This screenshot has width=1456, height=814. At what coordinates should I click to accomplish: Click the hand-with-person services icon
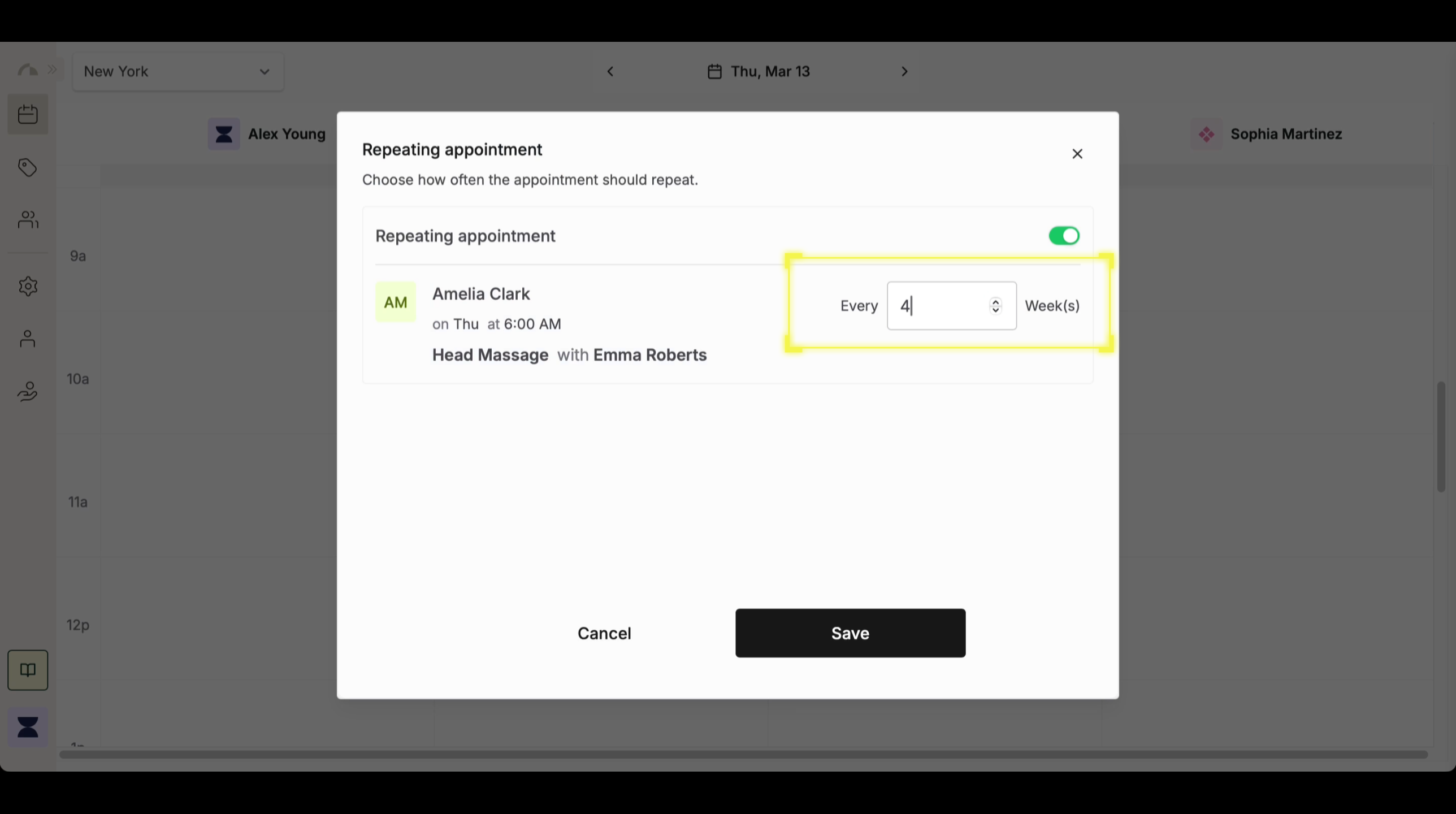coord(27,391)
